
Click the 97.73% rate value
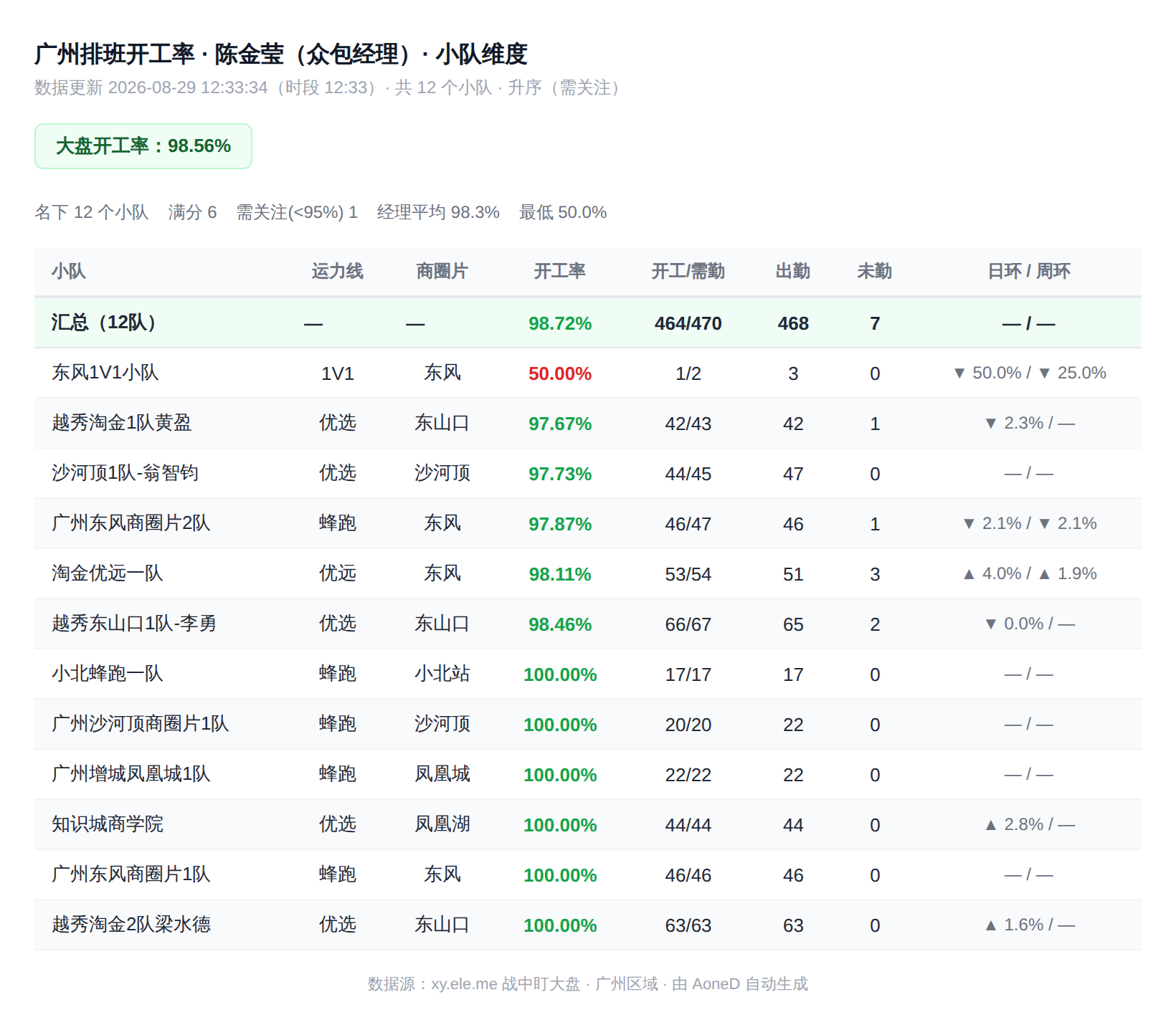[560, 474]
